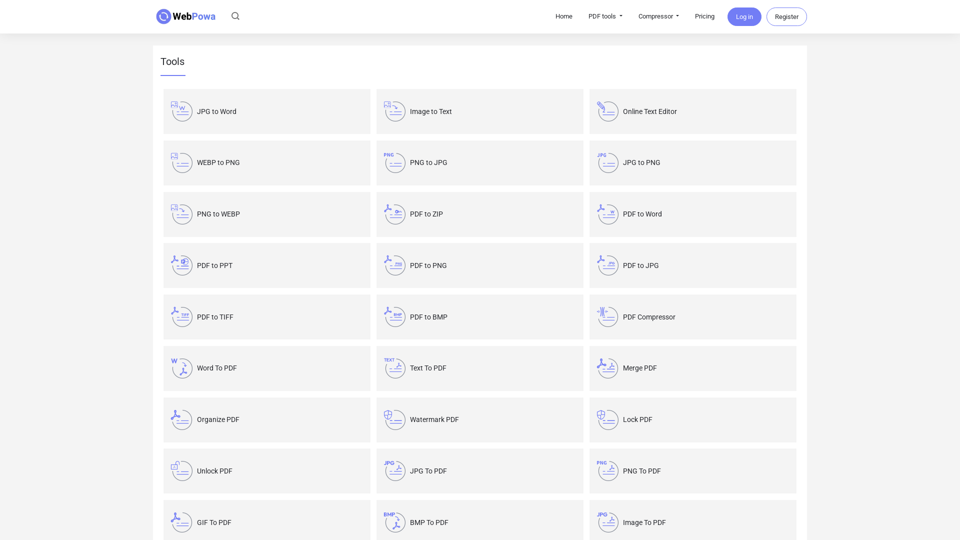Open the Pricing page
Image resolution: width=960 pixels, height=540 pixels.
(705, 16)
